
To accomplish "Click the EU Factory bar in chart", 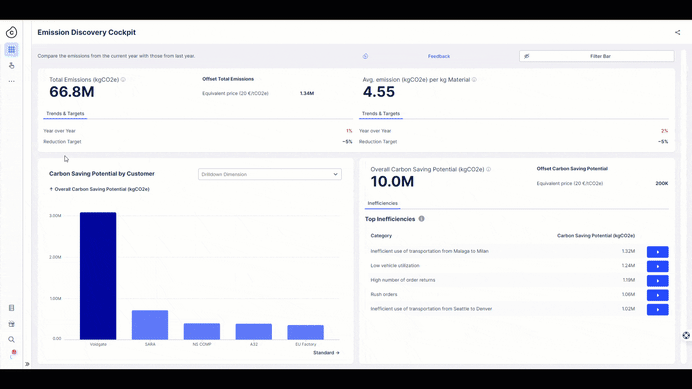I will tap(305, 332).
